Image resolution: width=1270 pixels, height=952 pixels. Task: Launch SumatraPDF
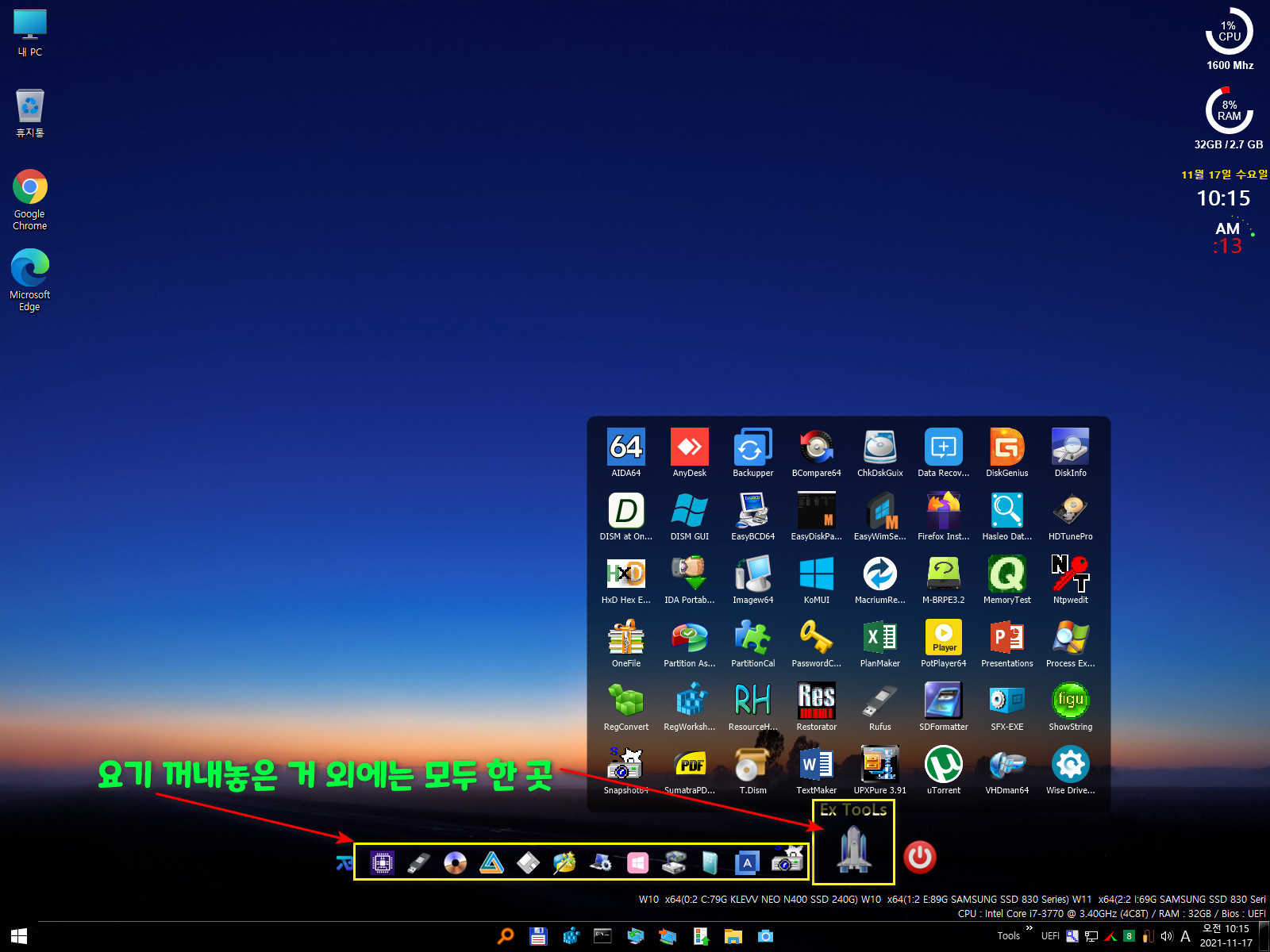tap(689, 765)
